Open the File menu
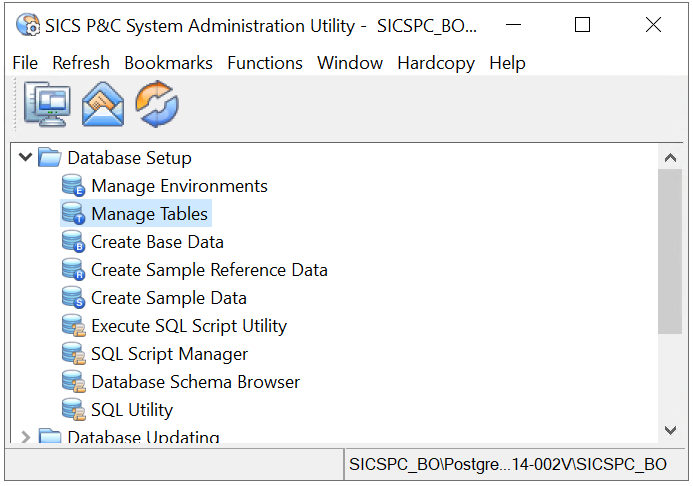The width and height of the screenshot is (693, 486). (25, 63)
